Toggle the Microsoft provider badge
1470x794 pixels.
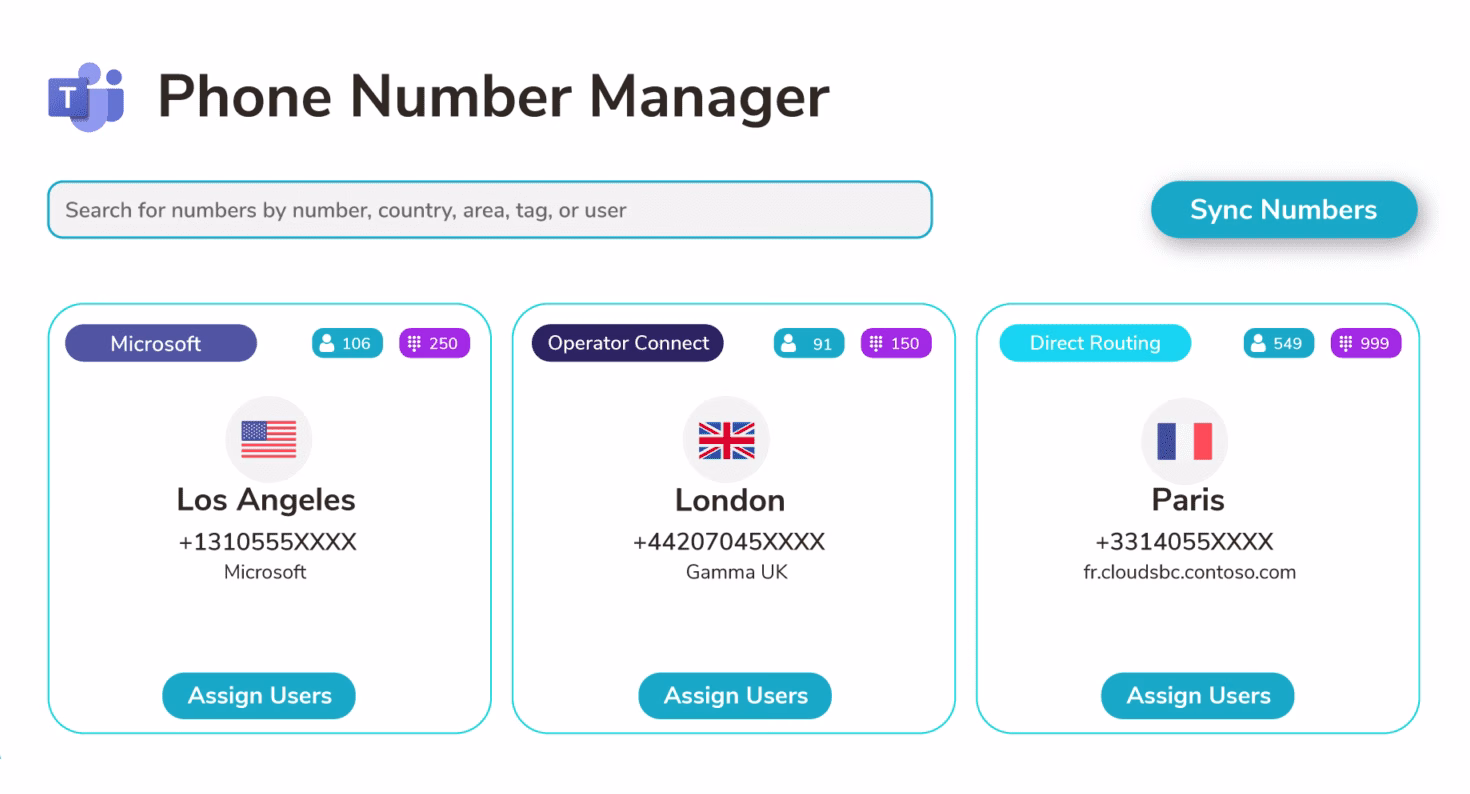(x=160, y=343)
